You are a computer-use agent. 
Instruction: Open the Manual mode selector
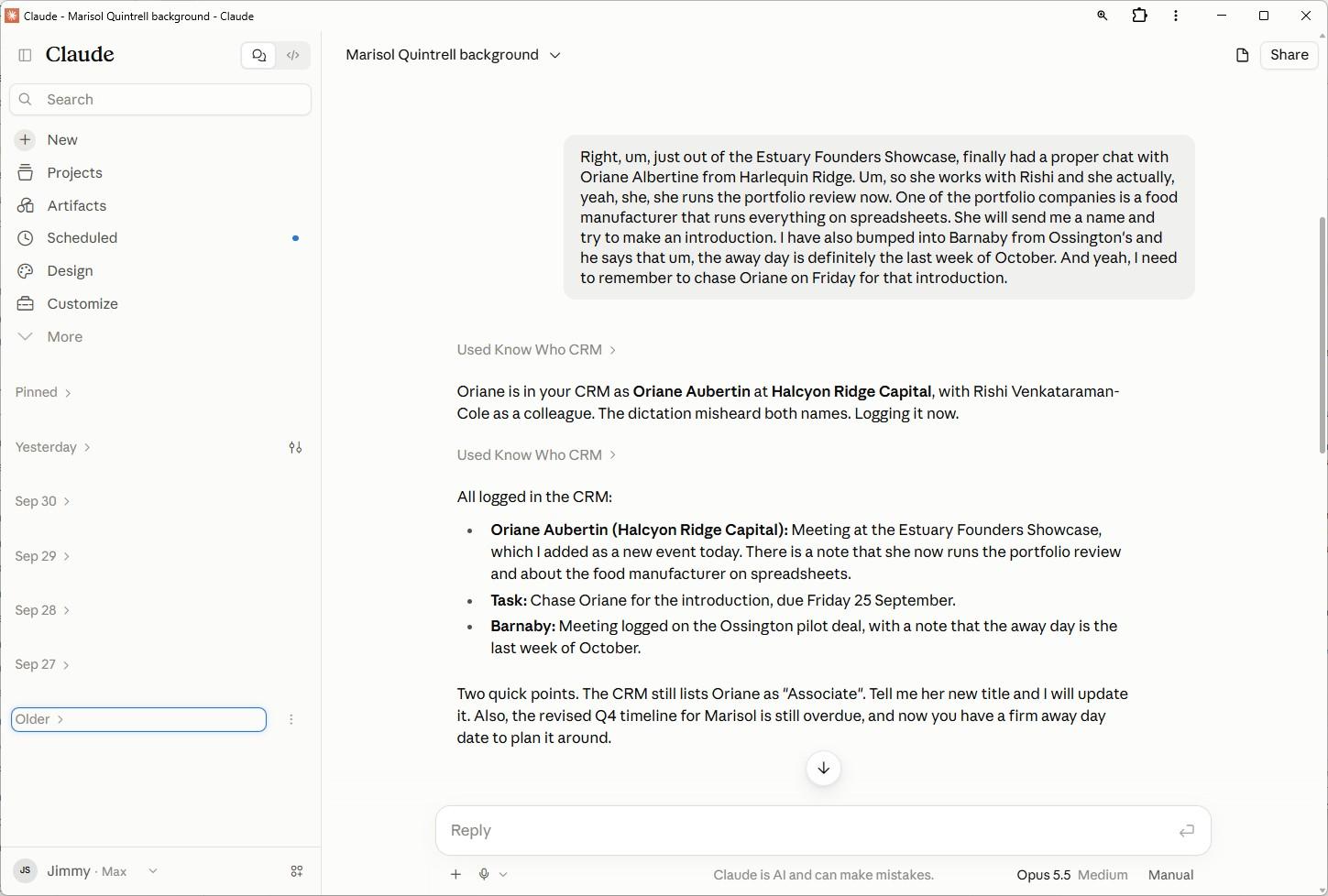[1170, 875]
